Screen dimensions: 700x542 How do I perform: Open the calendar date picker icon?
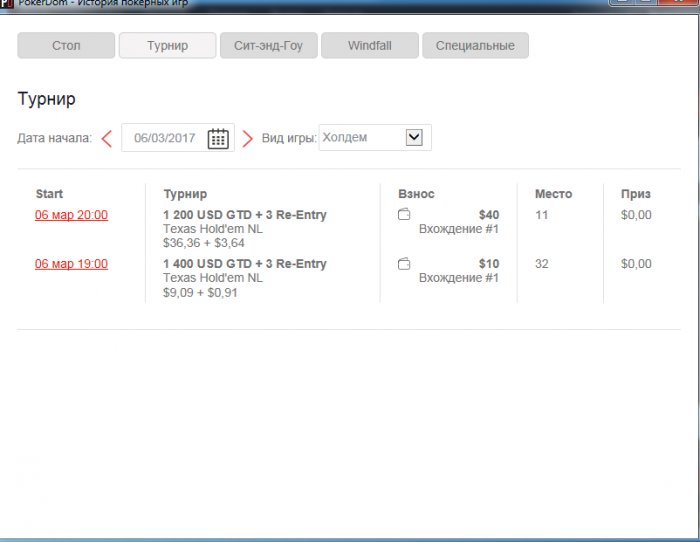[218, 138]
